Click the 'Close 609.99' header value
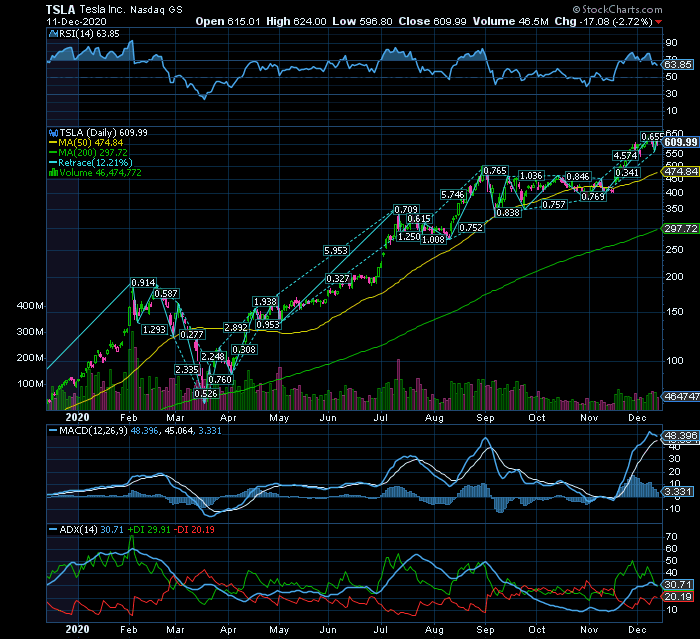 pyautogui.click(x=432, y=21)
